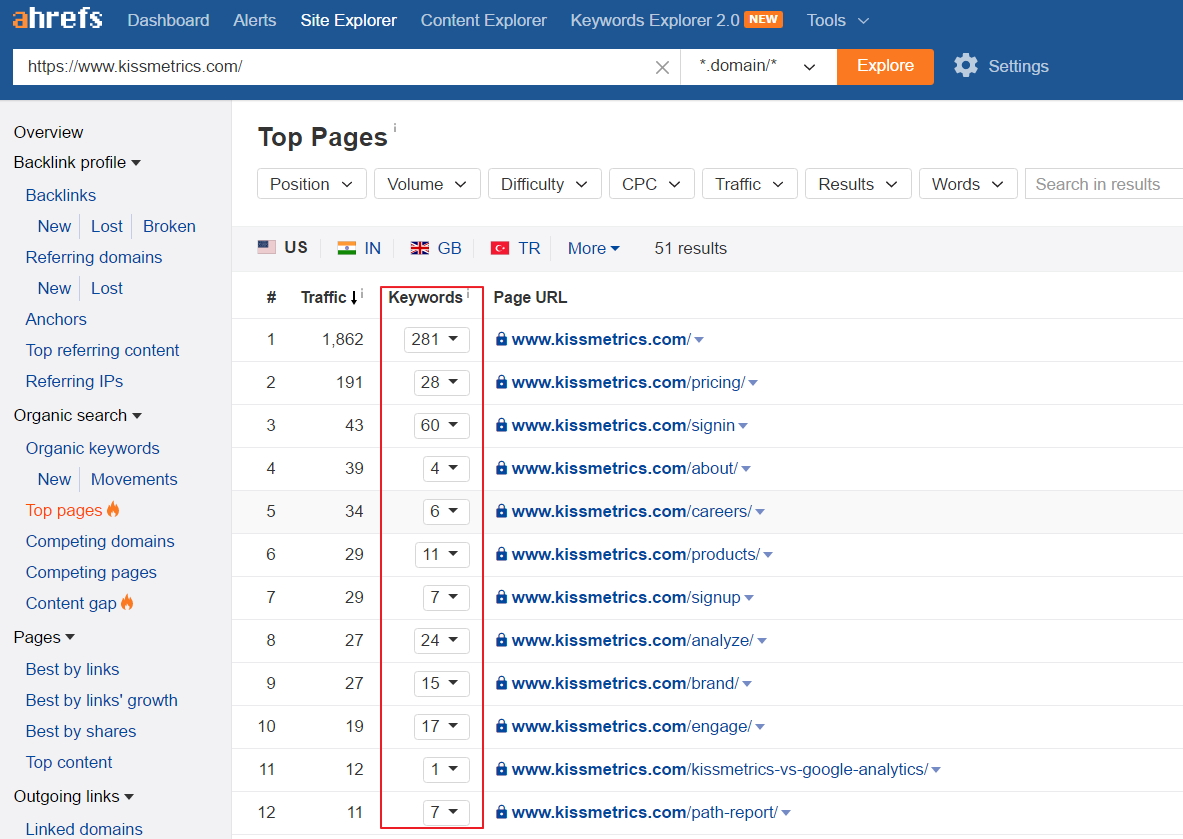The image size is (1183, 839).
Task: Click the lock icon beside www.kissmetrics.com/pricing/
Action: (501, 382)
